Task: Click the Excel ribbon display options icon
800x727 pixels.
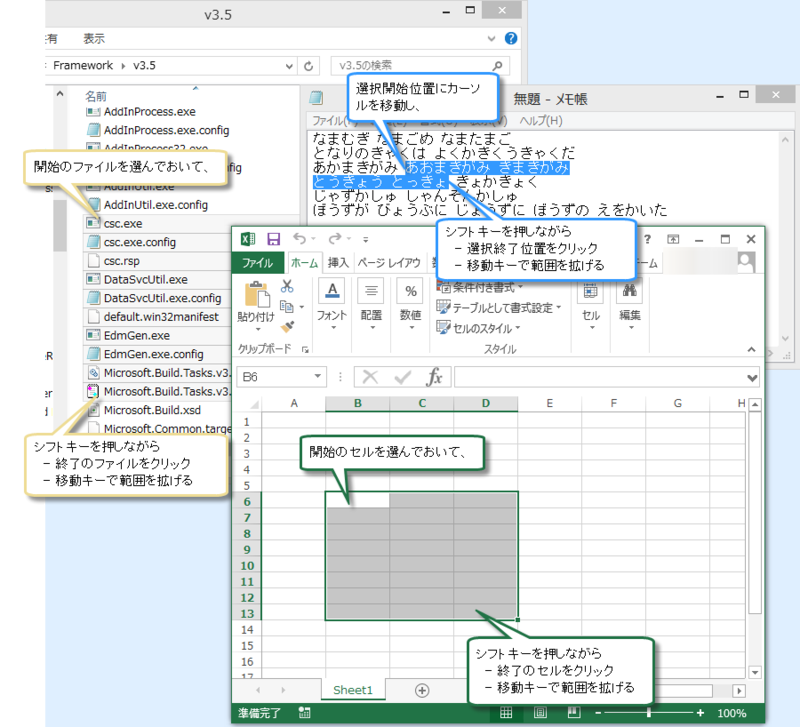Action: pos(673,239)
